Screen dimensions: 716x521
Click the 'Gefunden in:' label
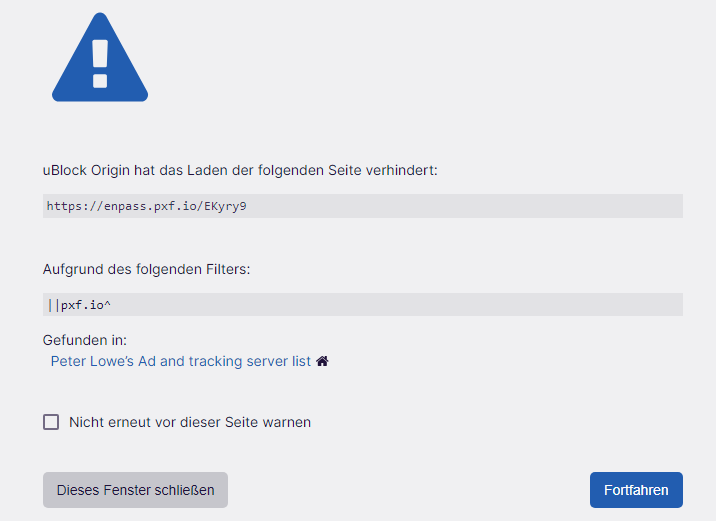click(85, 340)
